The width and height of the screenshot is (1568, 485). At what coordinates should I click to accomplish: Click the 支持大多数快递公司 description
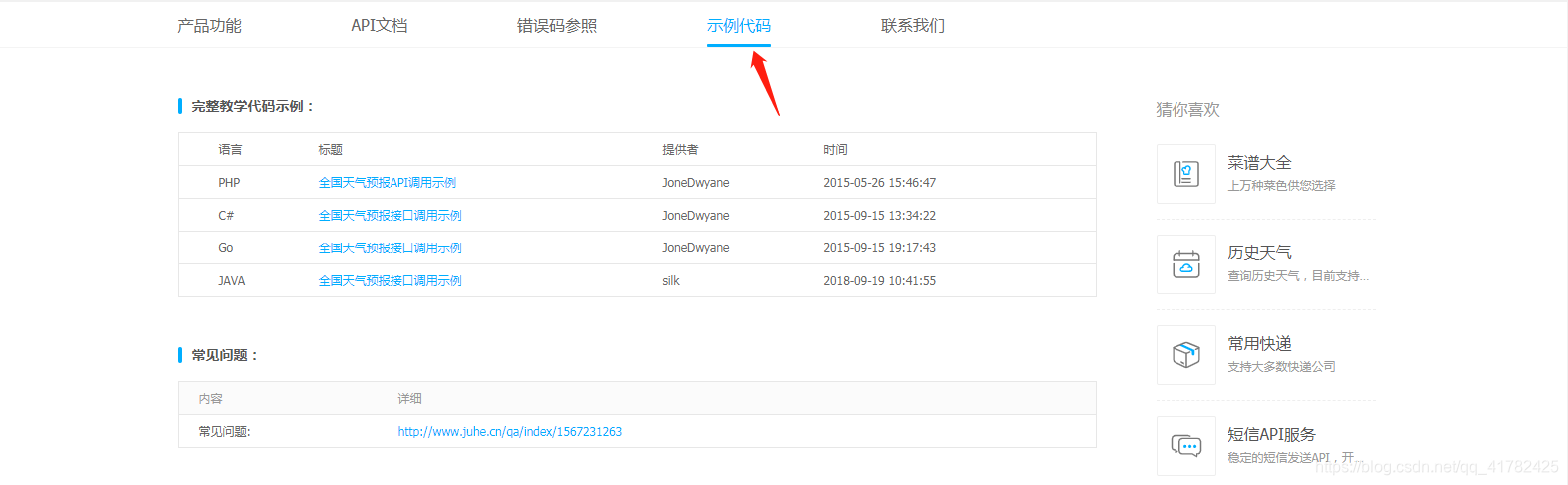[1281, 367]
